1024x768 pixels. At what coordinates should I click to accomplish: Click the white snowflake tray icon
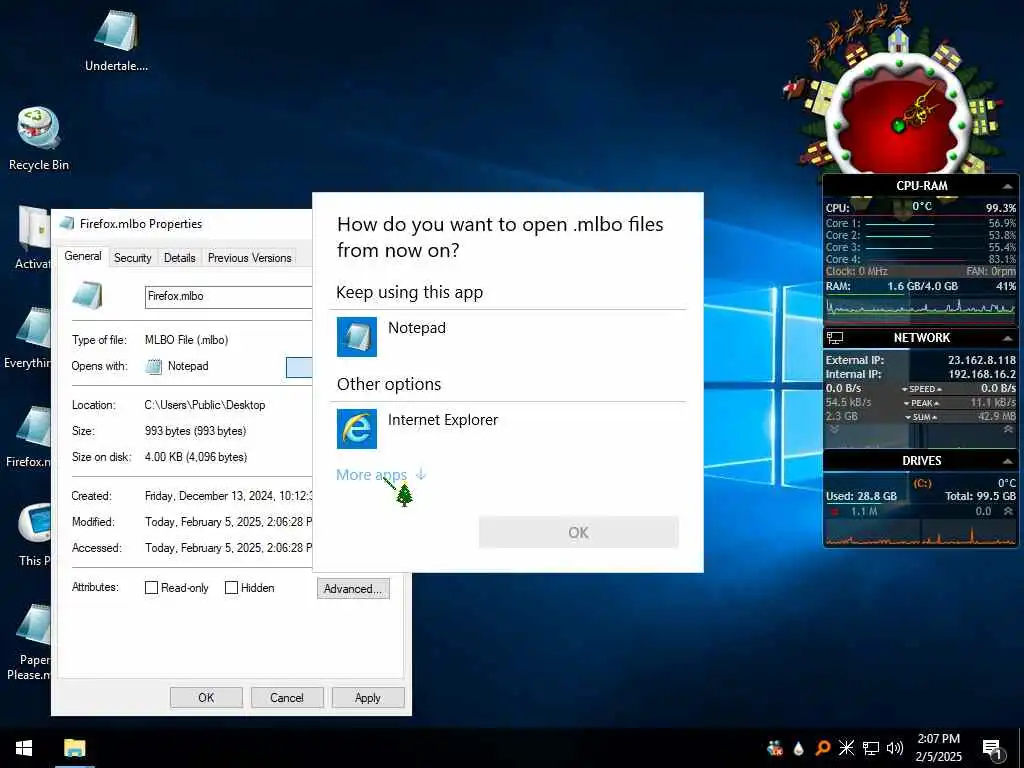[x=846, y=748]
